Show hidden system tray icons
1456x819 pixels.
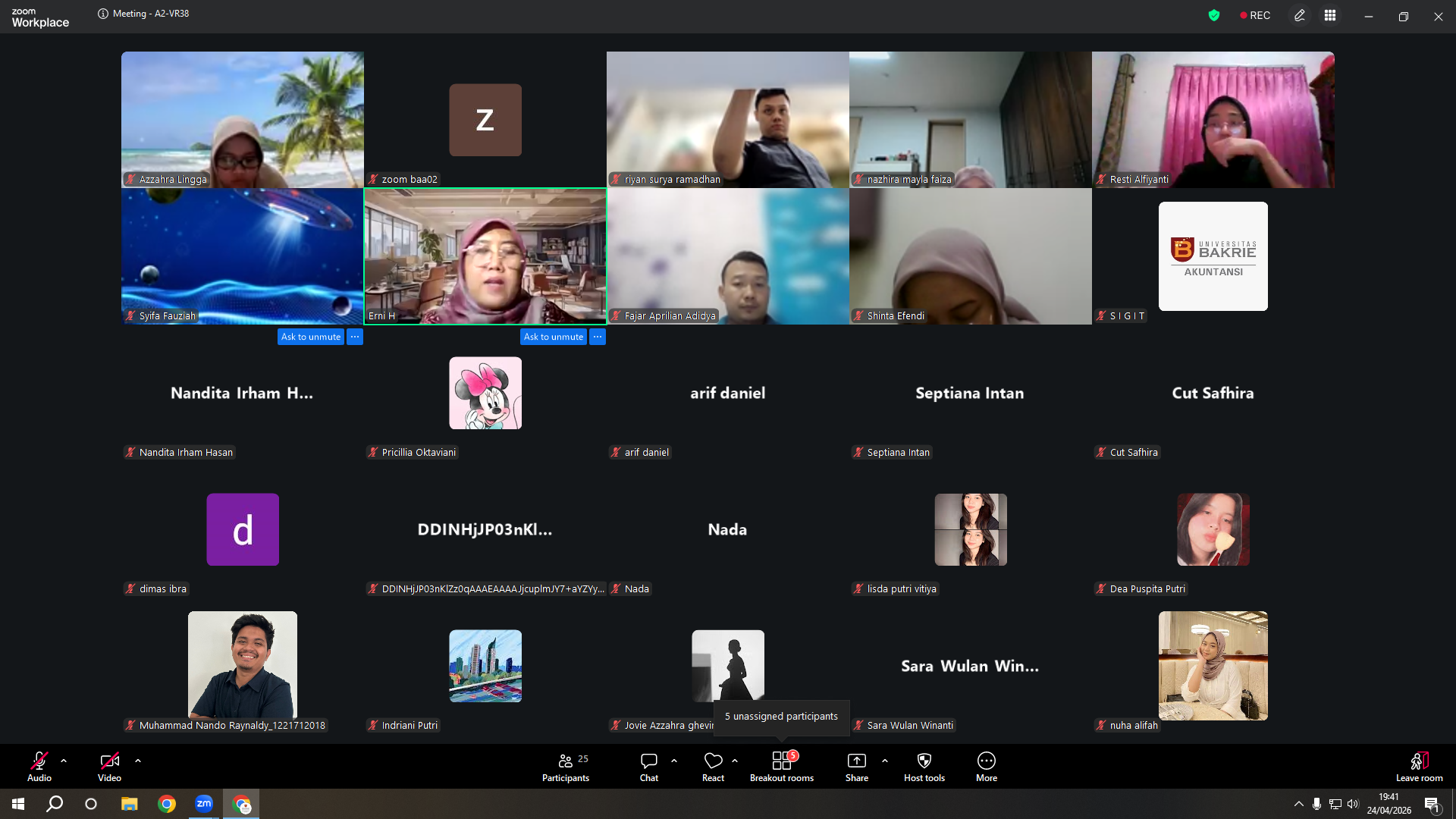click(x=1299, y=804)
